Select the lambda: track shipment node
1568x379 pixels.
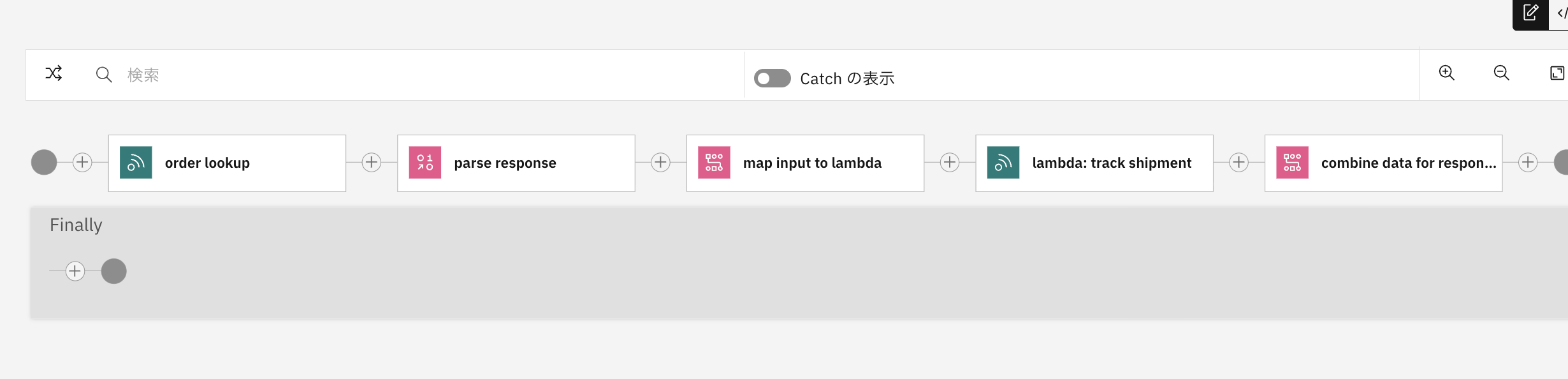pyautogui.click(x=1094, y=163)
